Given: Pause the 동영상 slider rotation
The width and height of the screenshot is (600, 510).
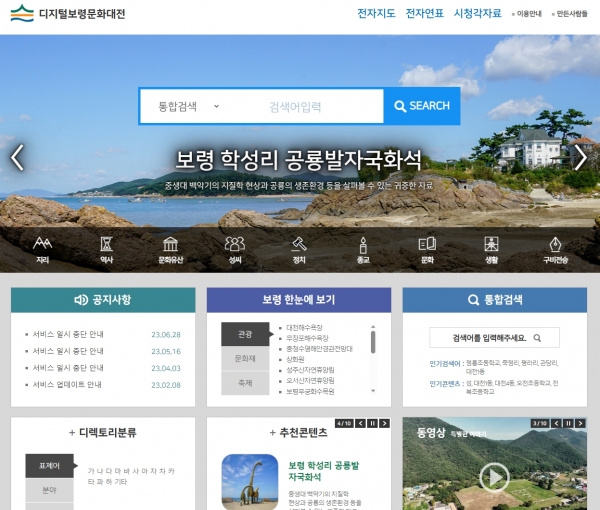Looking at the screenshot, I should [x=568, y=423].
